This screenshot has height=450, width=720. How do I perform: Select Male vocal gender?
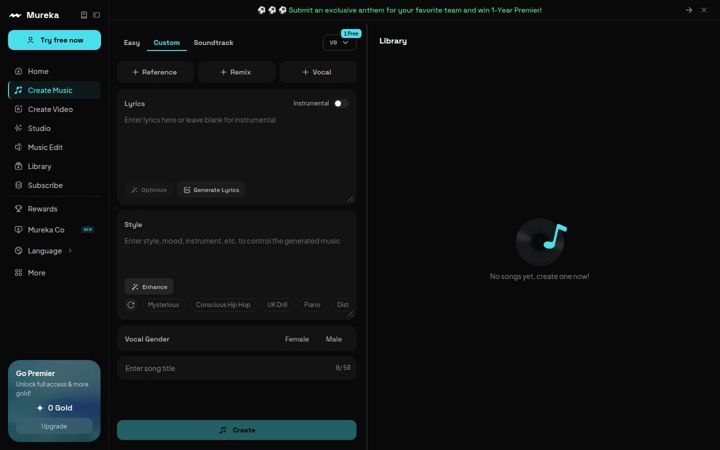(x=334, y=339)
